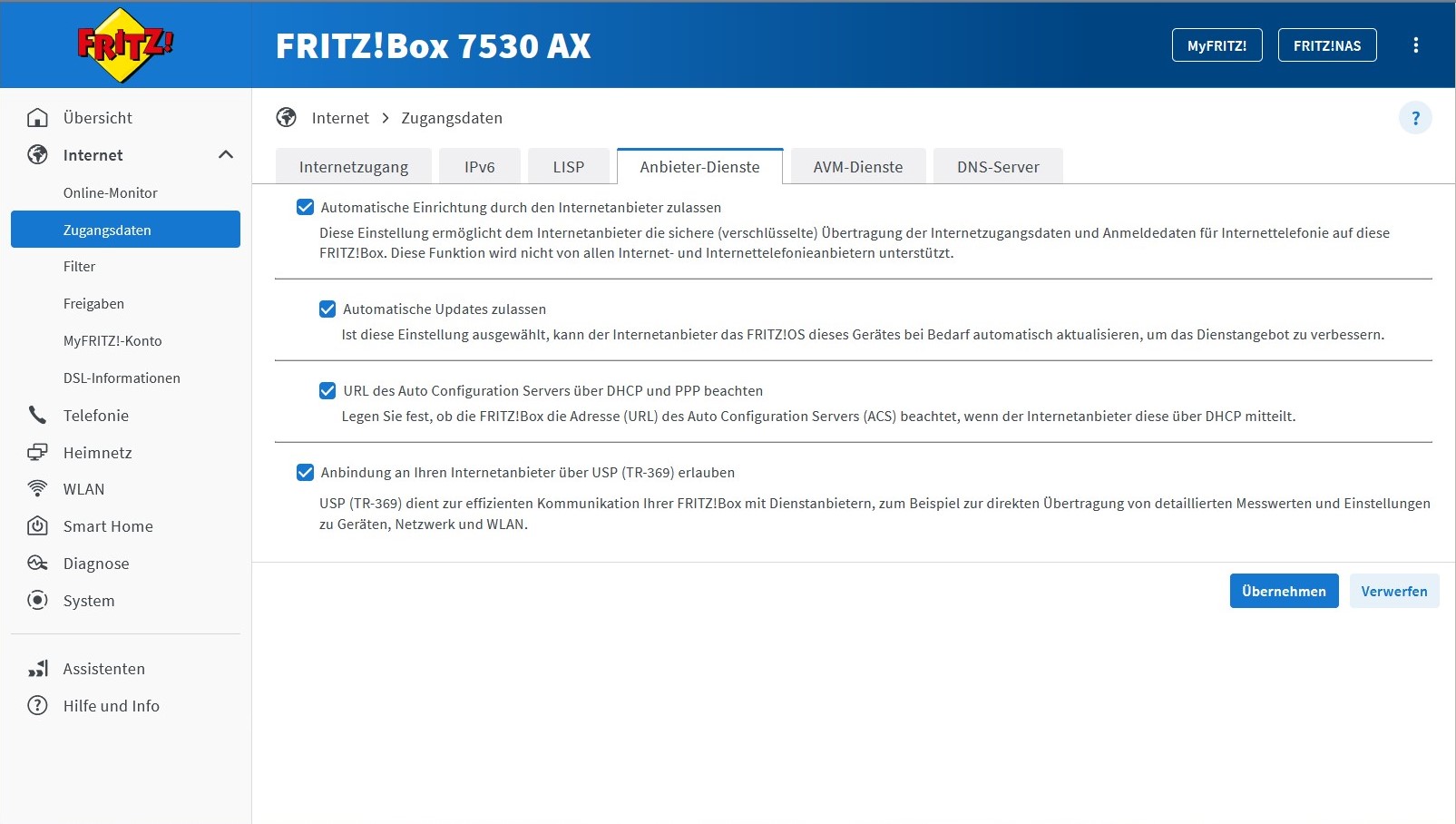Click the System gear-circle icon
Viewport: 1456px width, 824px height.
coord(37,601)
